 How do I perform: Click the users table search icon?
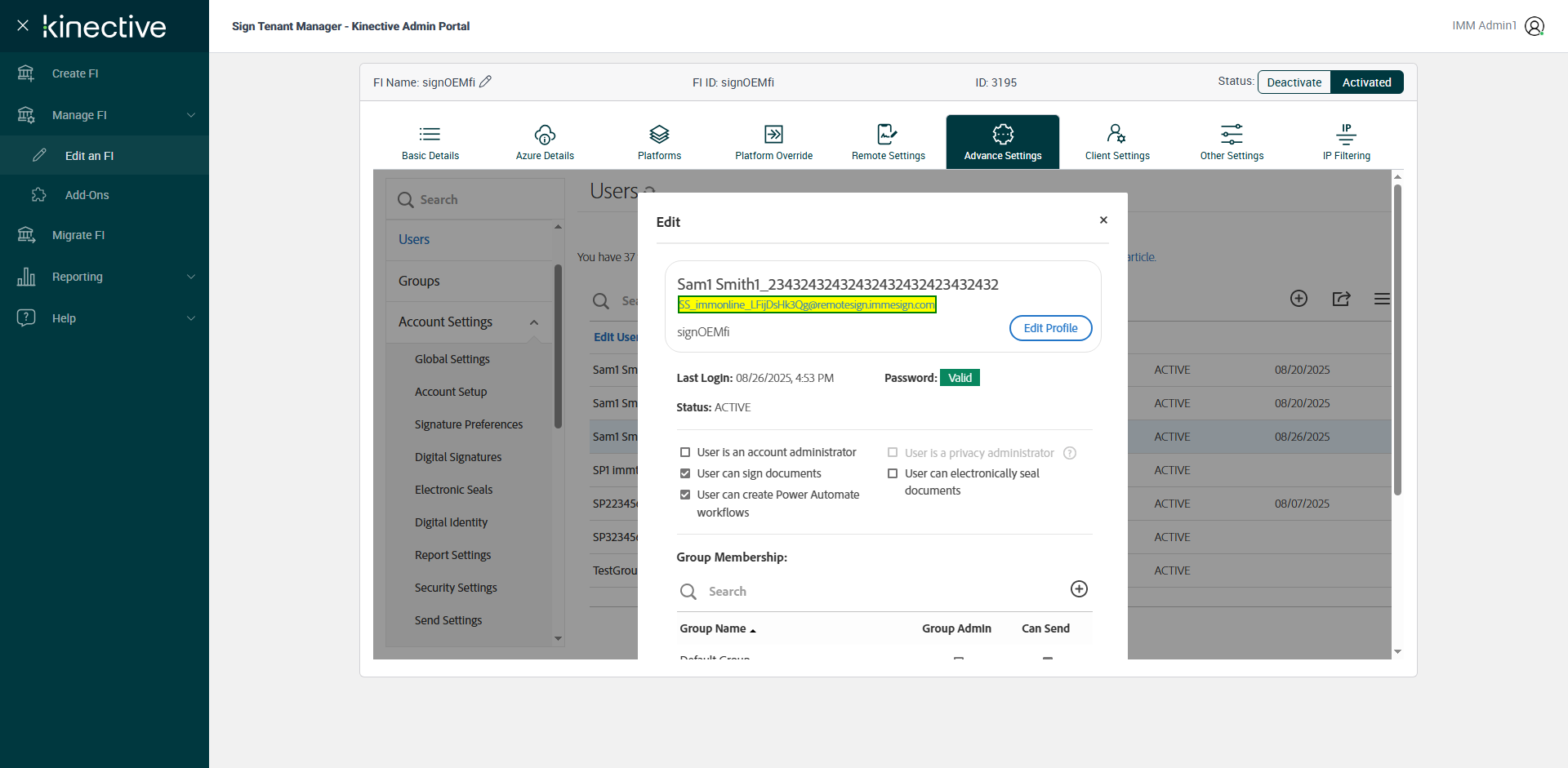(x=601, y=301)
